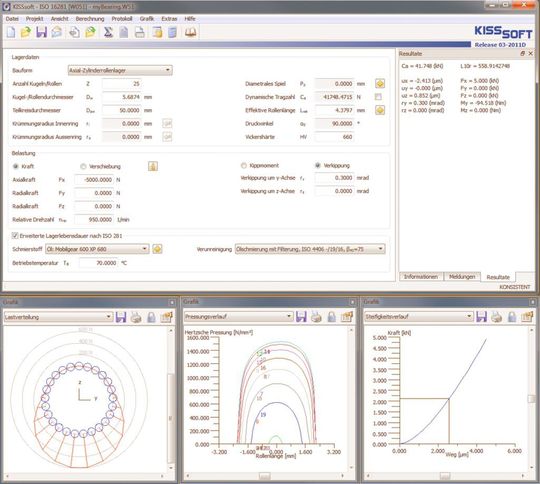Switch to the Informationen tab

[x=421, y=277]
